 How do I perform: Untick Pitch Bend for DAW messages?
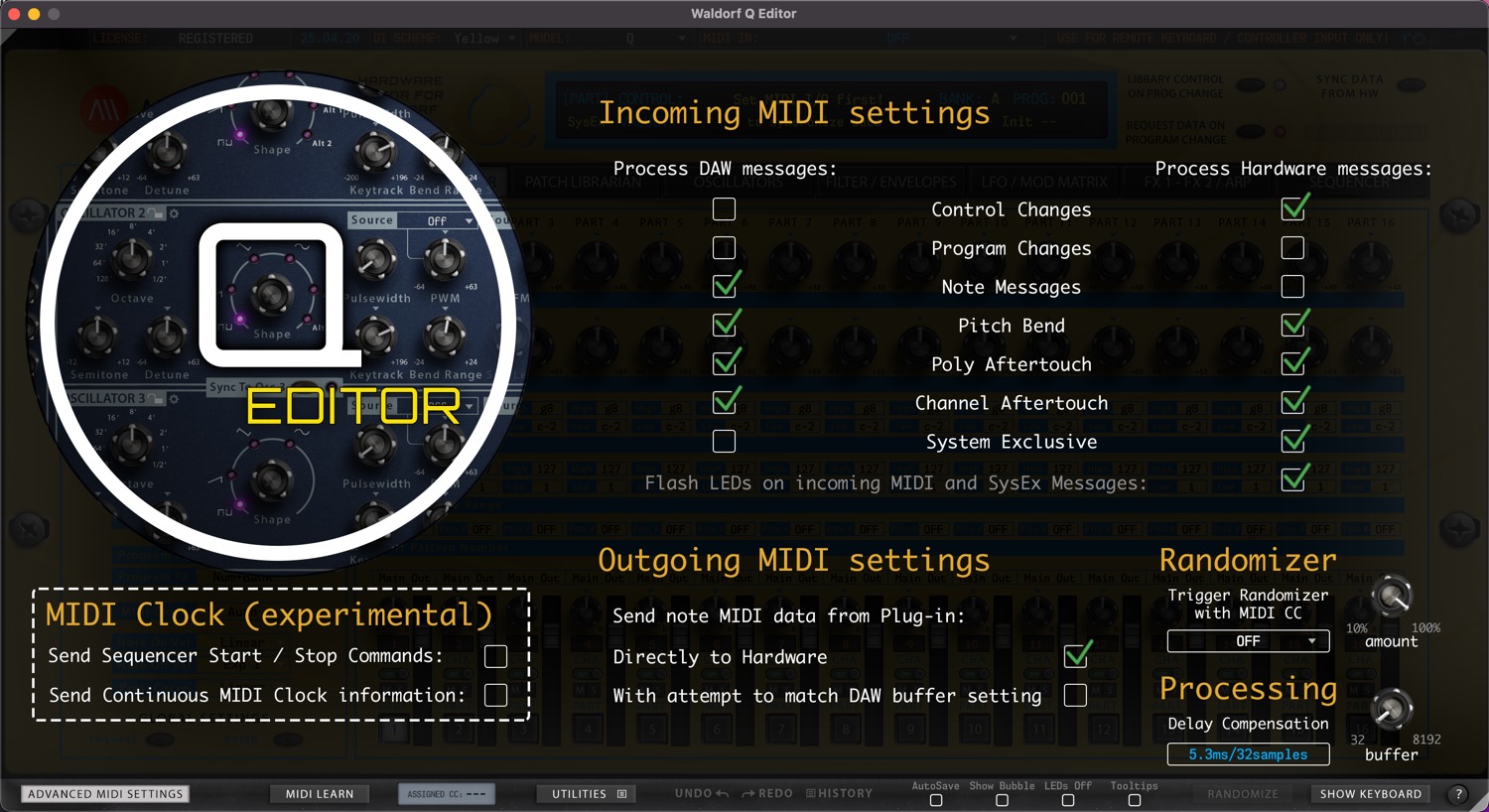click(725, 326)
